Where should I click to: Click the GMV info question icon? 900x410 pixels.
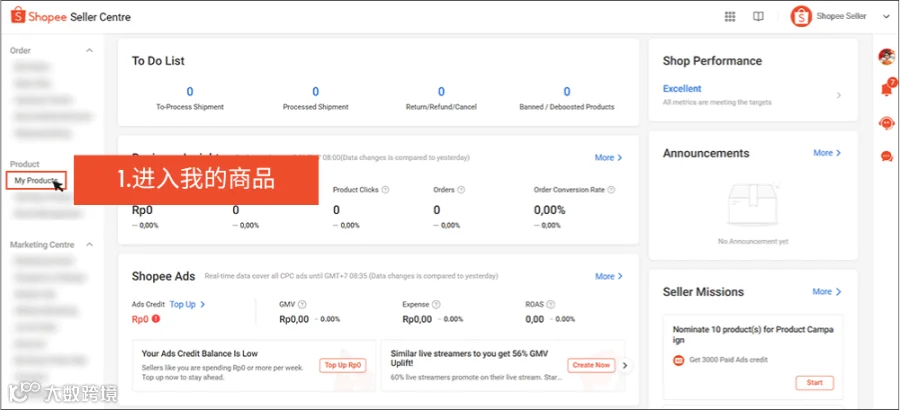302,304
